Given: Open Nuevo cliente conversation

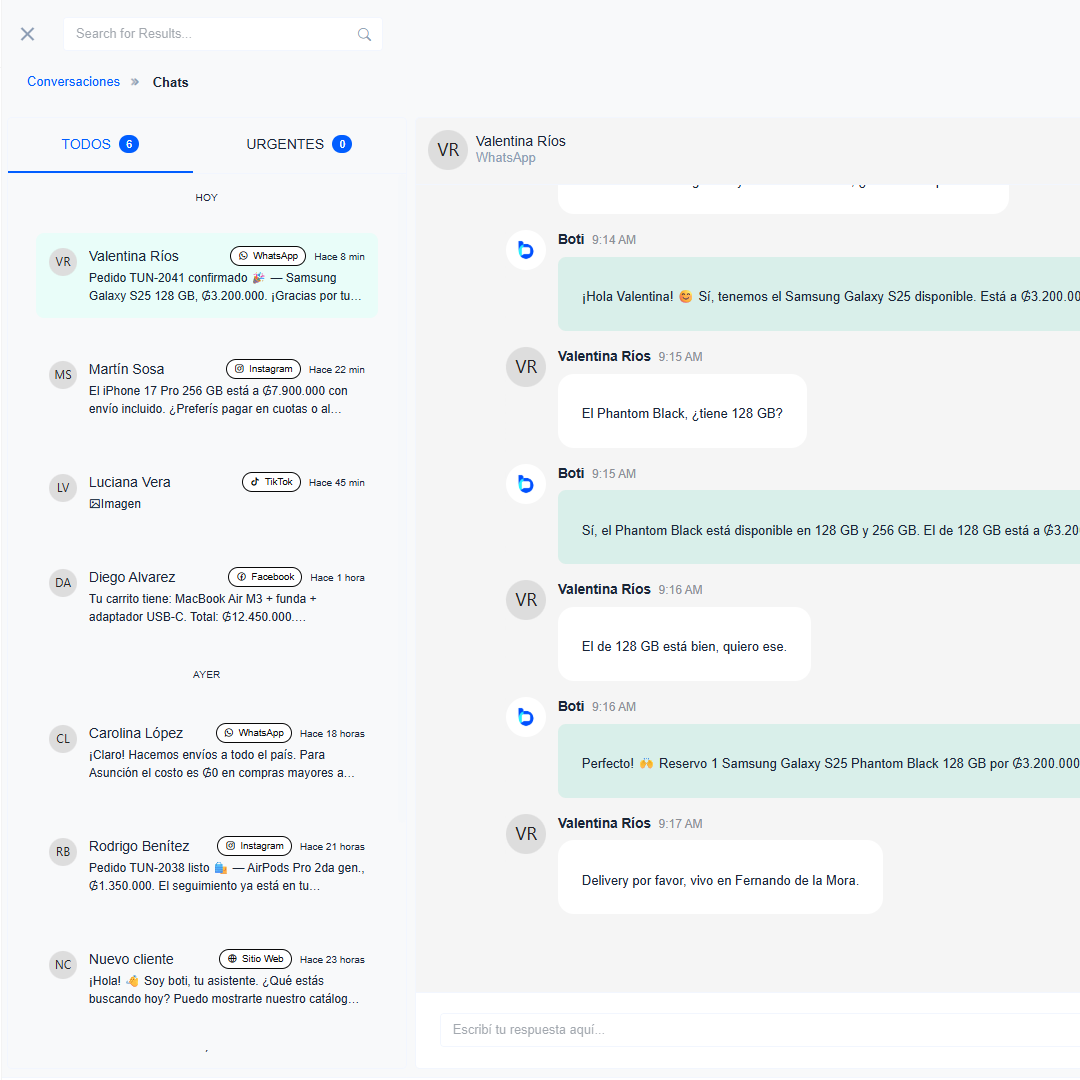Looking at the screenshot, I should 207,978.
